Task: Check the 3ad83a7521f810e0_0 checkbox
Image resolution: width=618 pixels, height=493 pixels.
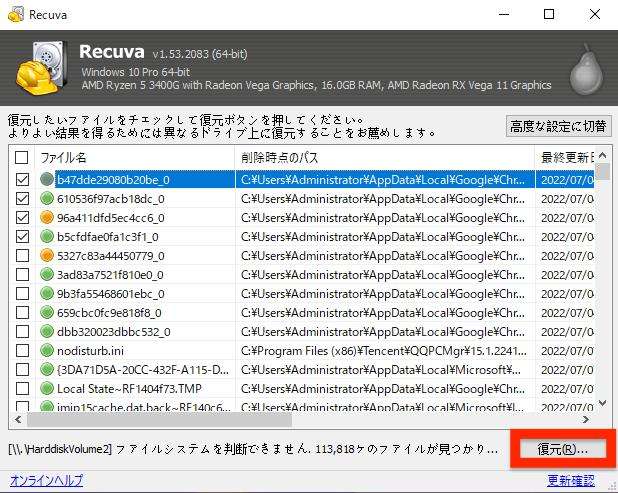Action: tap(22, 275)
